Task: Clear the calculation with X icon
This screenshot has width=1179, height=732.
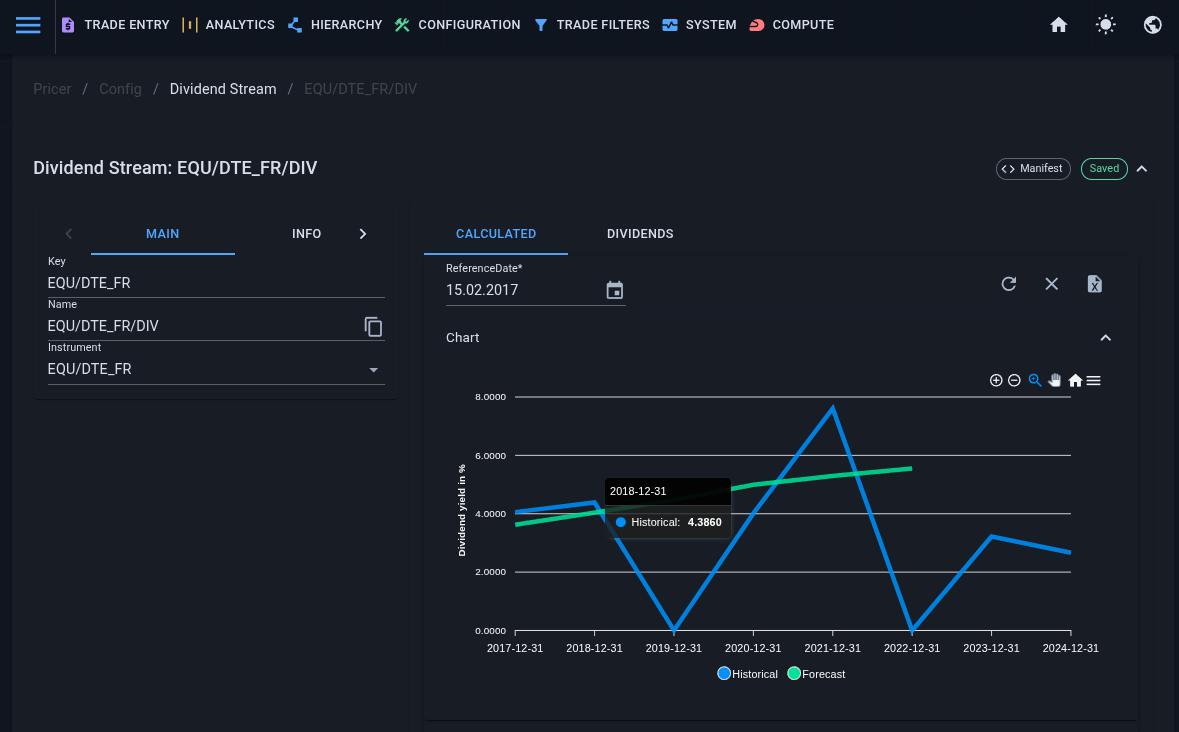Action: [x=1052, y=283]
